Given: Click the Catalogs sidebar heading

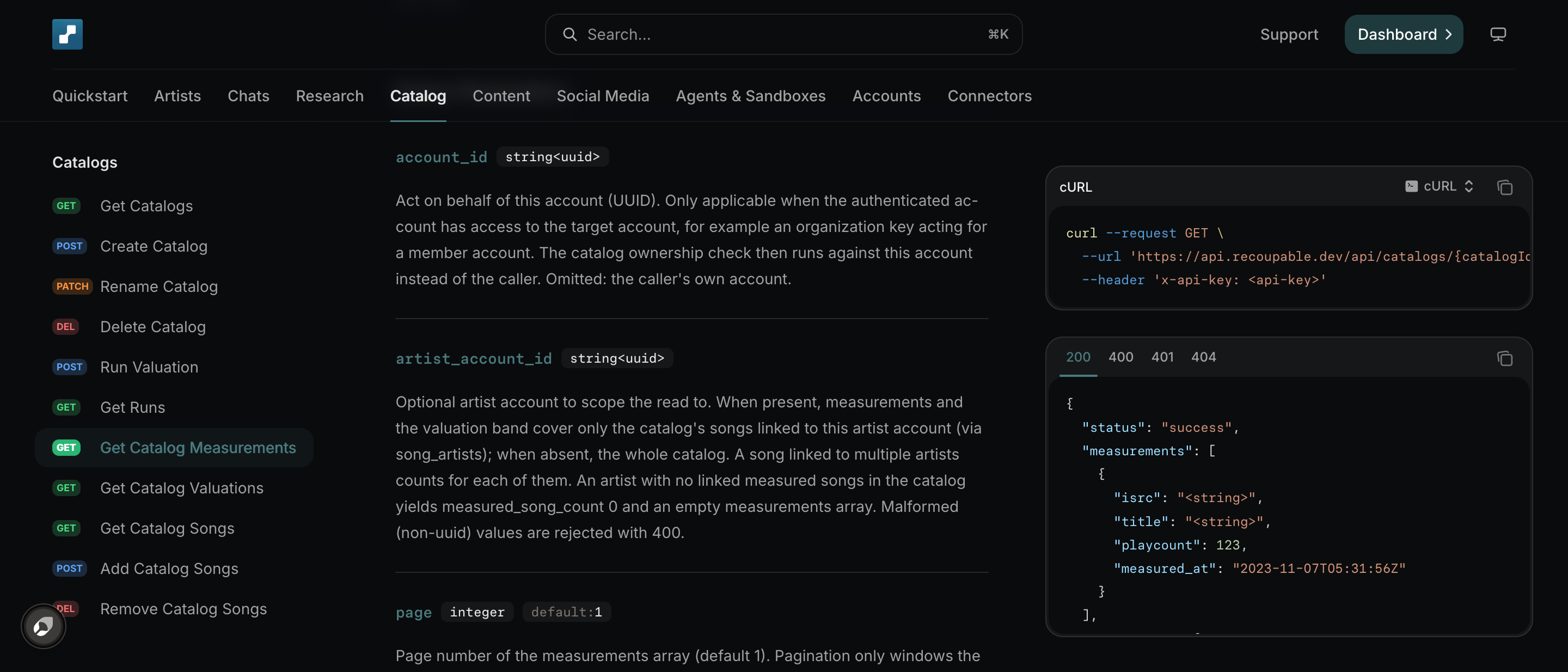Looking at the screenshot, I should [84, 162].
